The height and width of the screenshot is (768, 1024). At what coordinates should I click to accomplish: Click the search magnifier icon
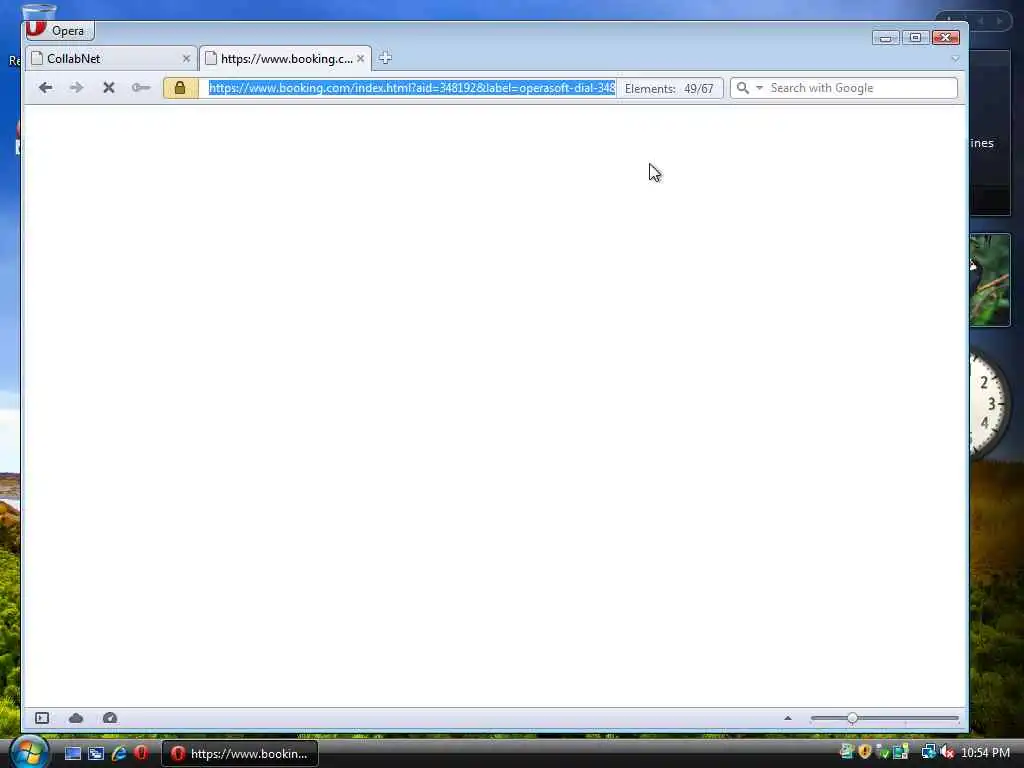(743, 88)
